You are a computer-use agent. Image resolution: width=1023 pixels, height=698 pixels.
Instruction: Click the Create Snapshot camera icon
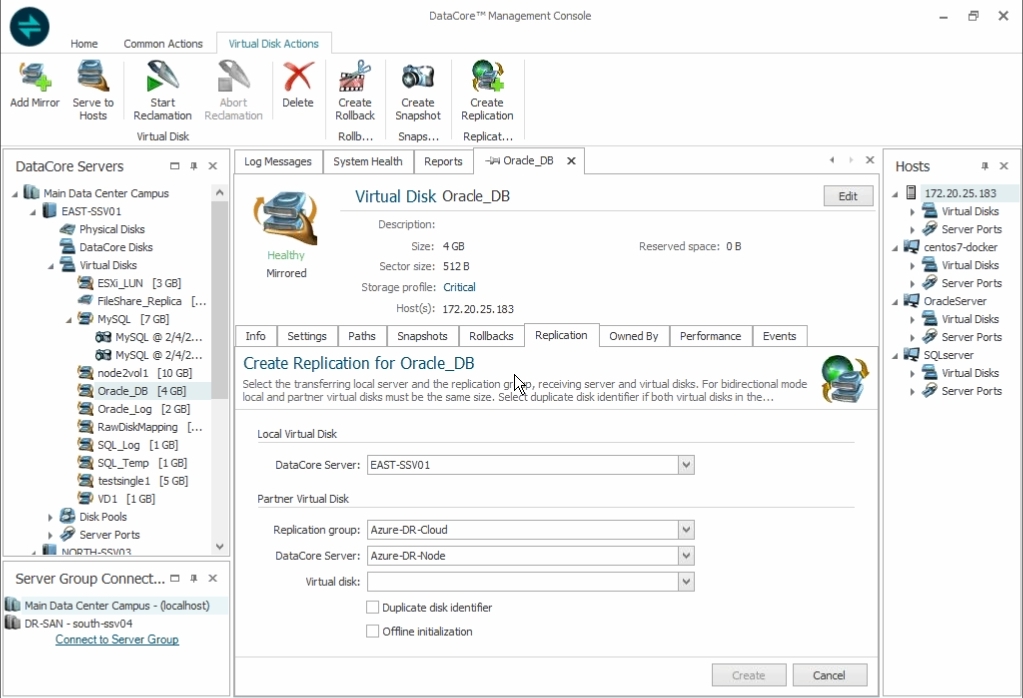tap(418, 76)
